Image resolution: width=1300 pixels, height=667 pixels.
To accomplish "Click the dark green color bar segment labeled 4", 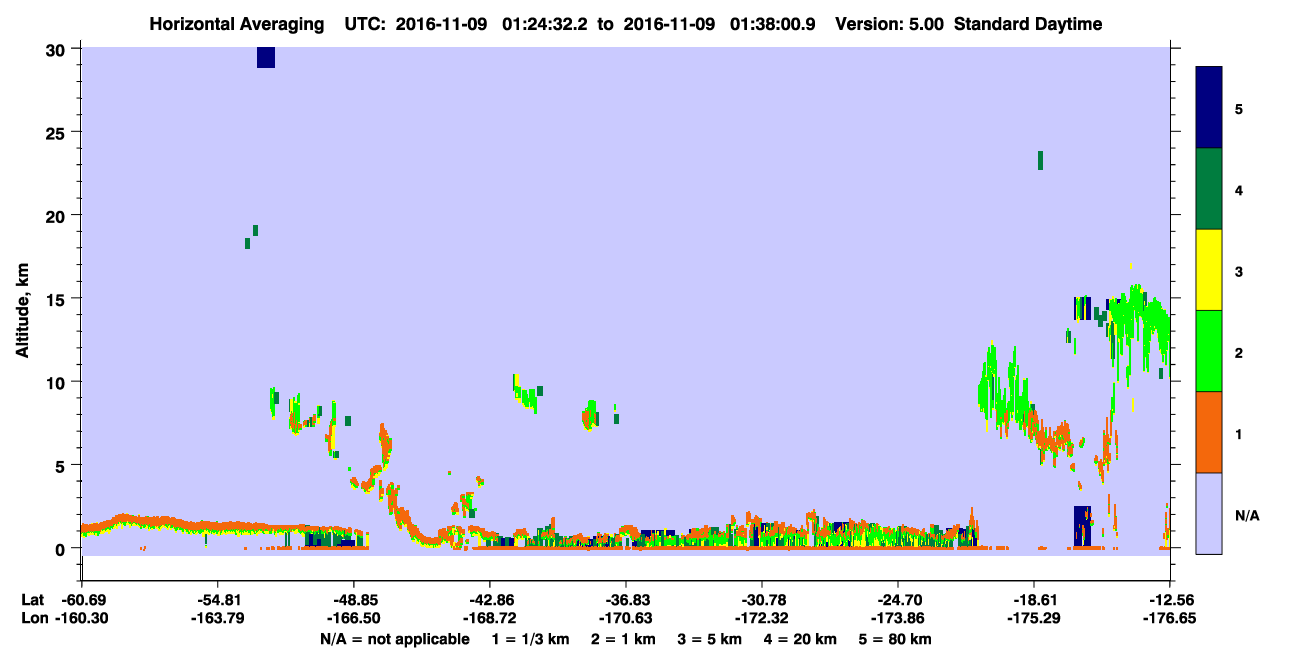I will point(1209,189).
